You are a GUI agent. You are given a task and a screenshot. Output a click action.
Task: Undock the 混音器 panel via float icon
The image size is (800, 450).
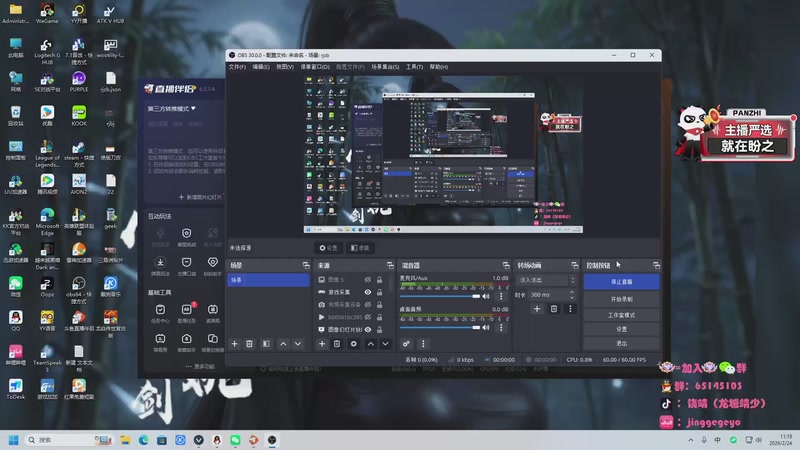(506, 265)
